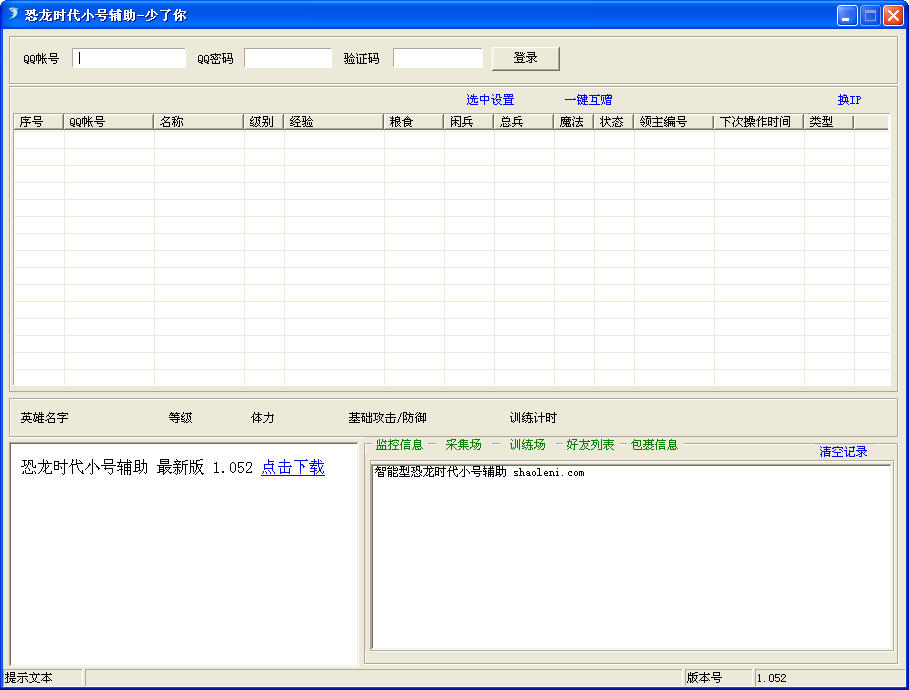Click the QQ帐号 input field
The image size is (909, 690).
[129, 58]
